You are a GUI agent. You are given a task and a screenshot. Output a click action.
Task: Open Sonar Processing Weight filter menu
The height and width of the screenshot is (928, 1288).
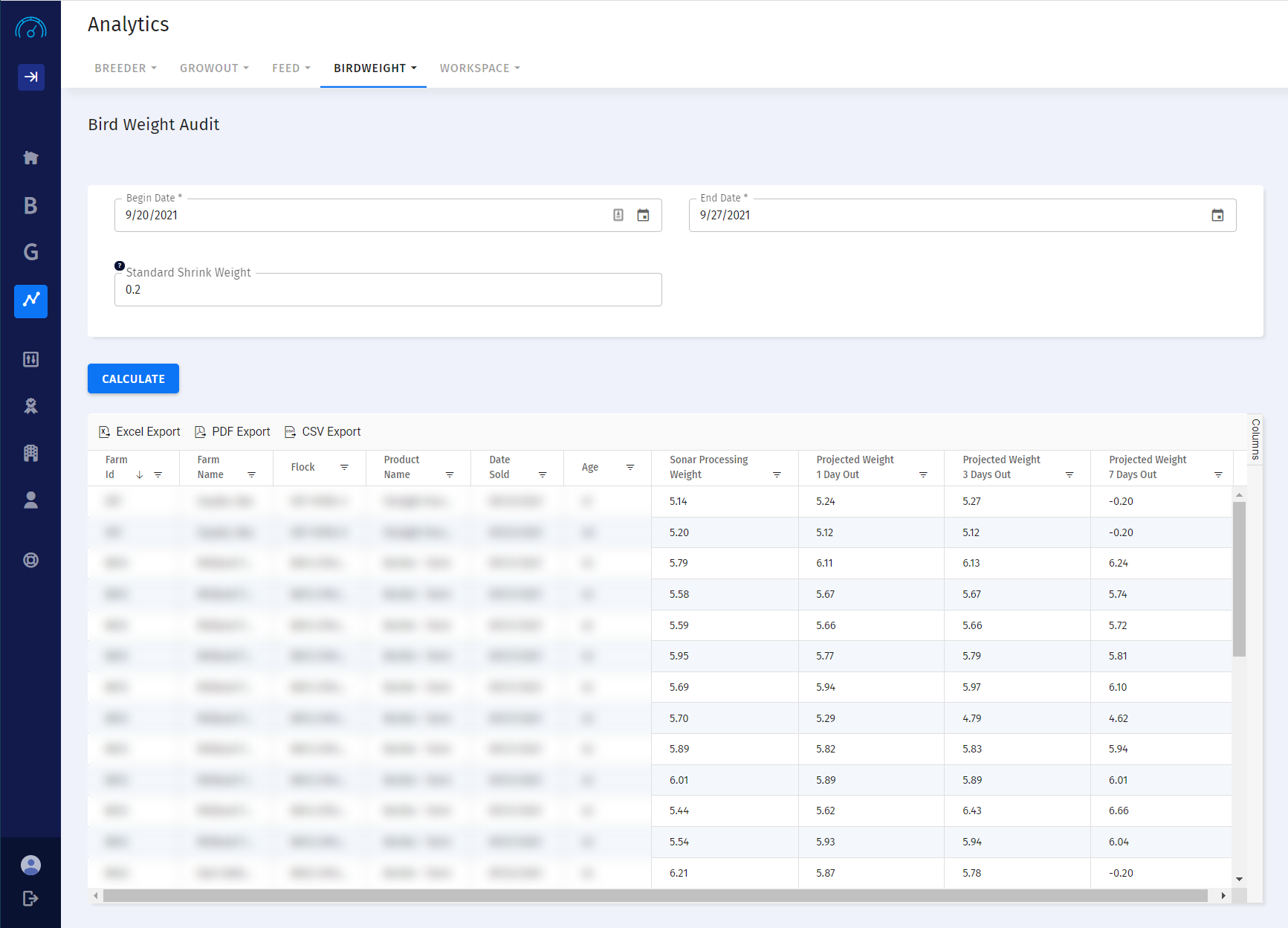[777, 474]
